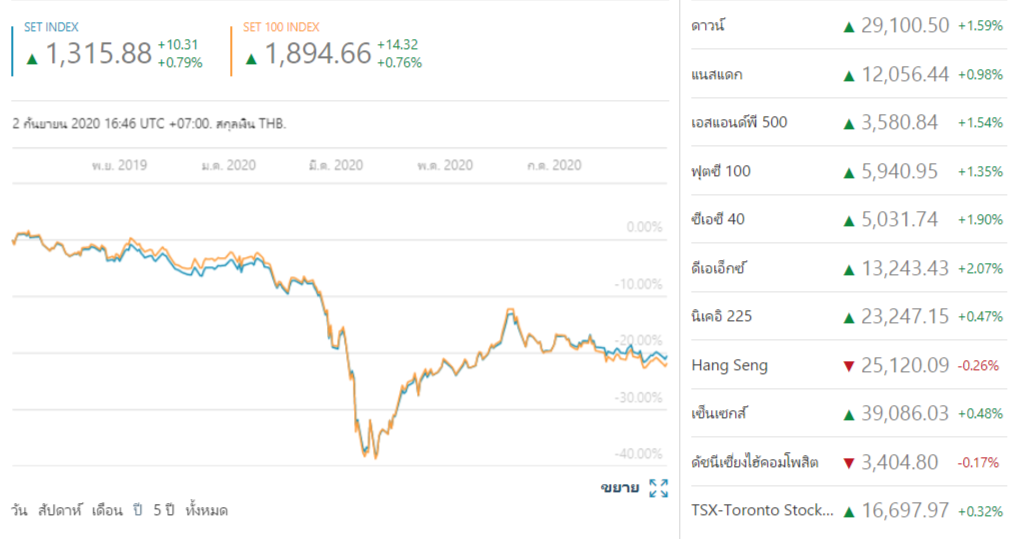Screen dimensions: 1020x539
Task: Click the lowest point of the chart line
Action: [x=376, y=457]
